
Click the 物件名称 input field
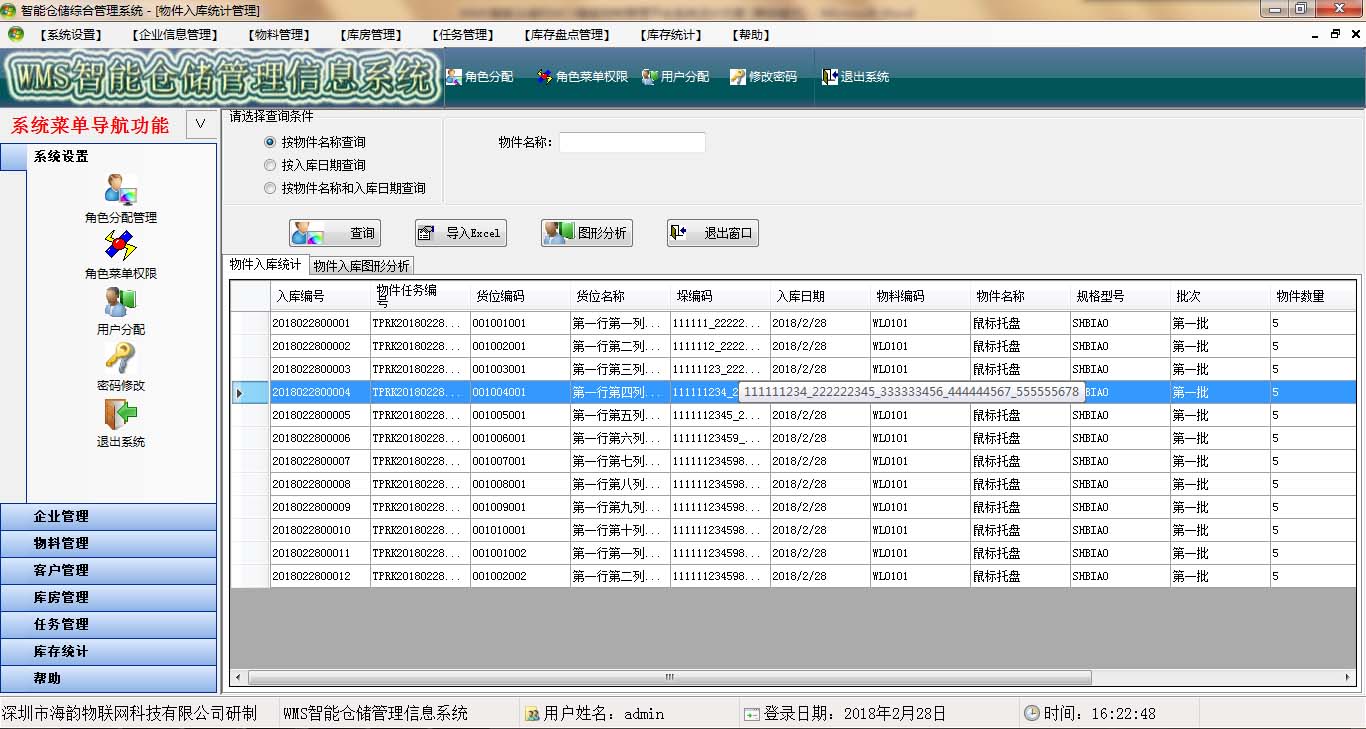(x=632, y=143)
